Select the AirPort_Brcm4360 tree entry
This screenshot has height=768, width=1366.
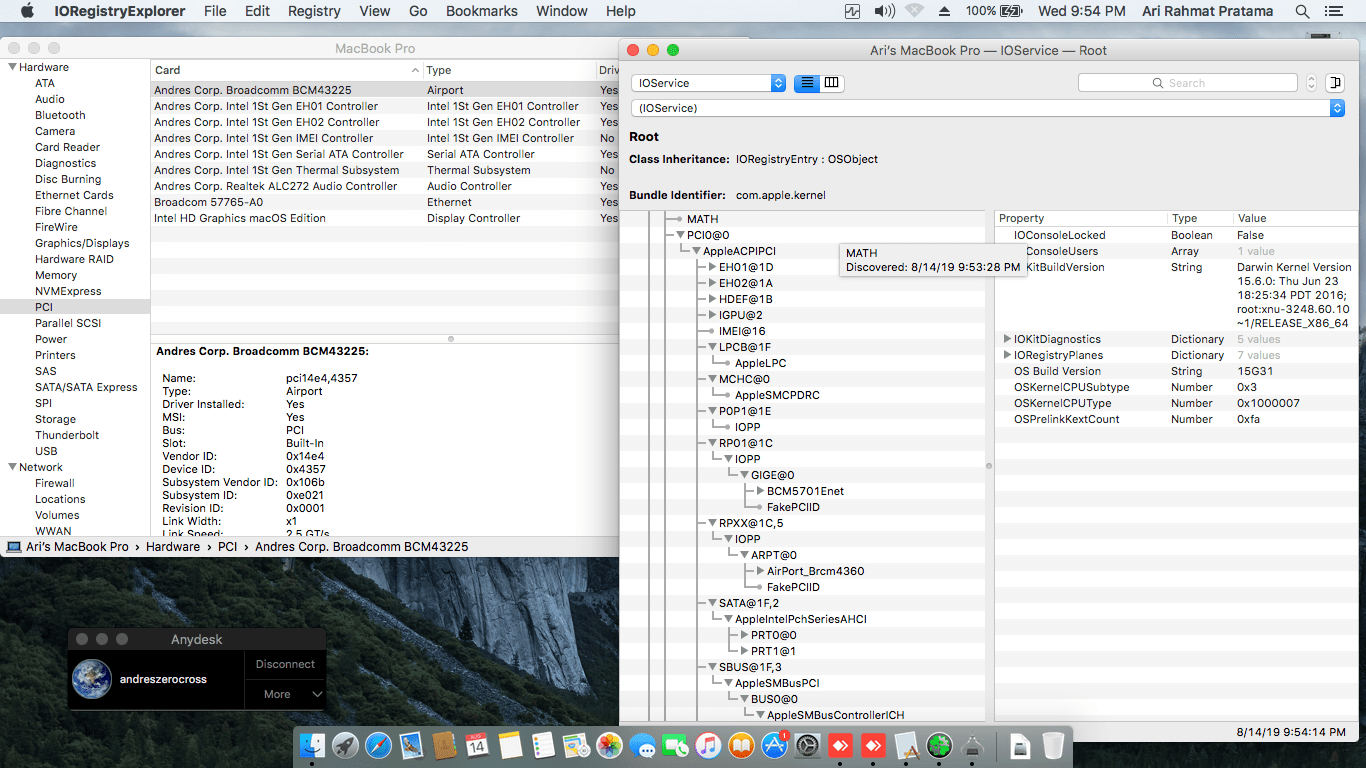tap(815, 571)
